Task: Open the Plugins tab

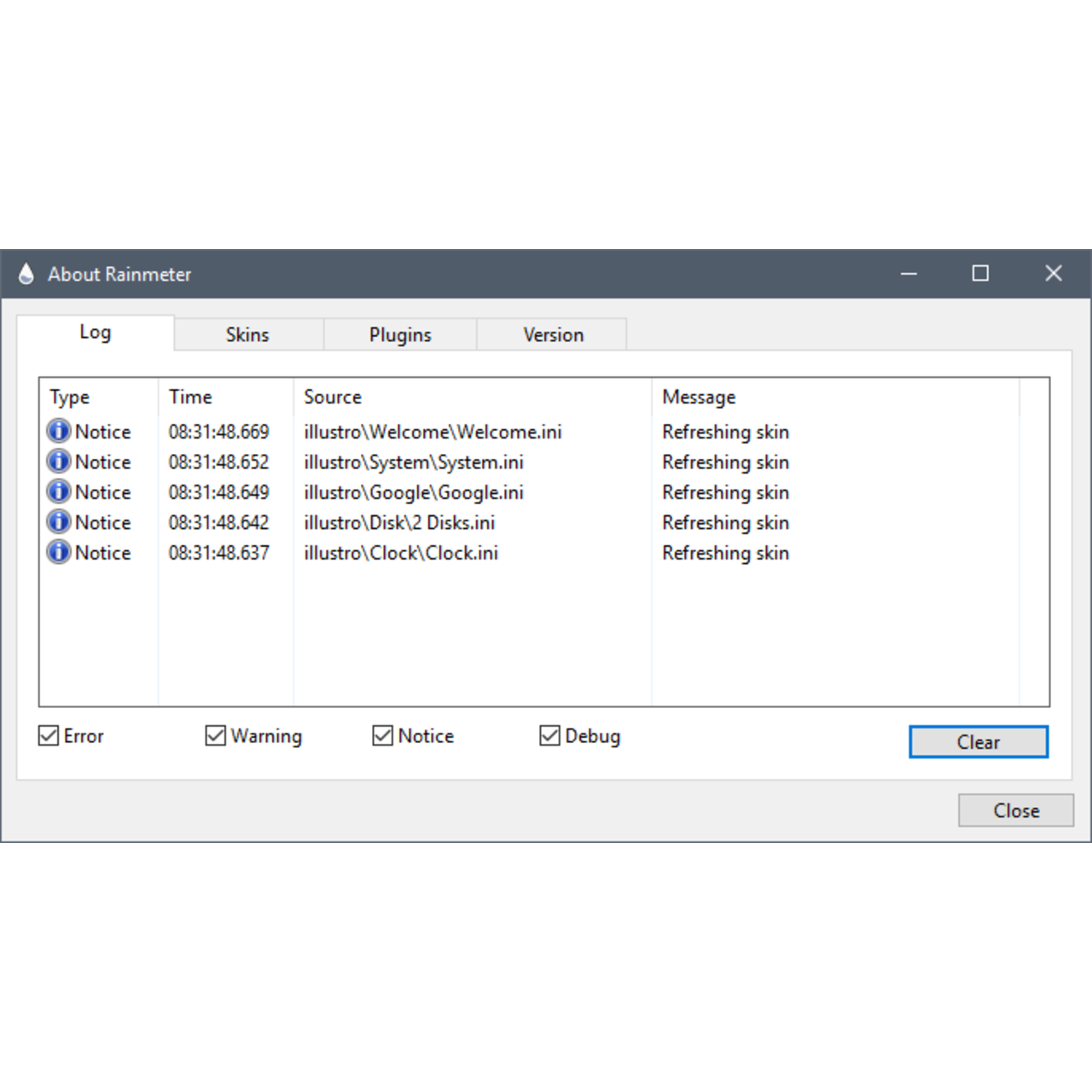Action: (x=400, y=334)
